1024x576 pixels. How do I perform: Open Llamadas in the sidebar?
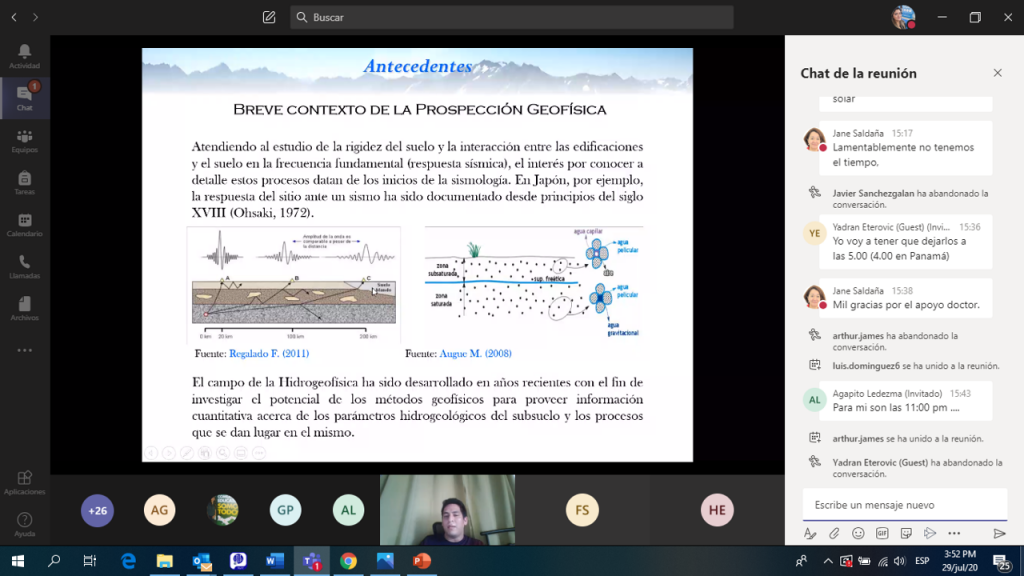[24, 266]
